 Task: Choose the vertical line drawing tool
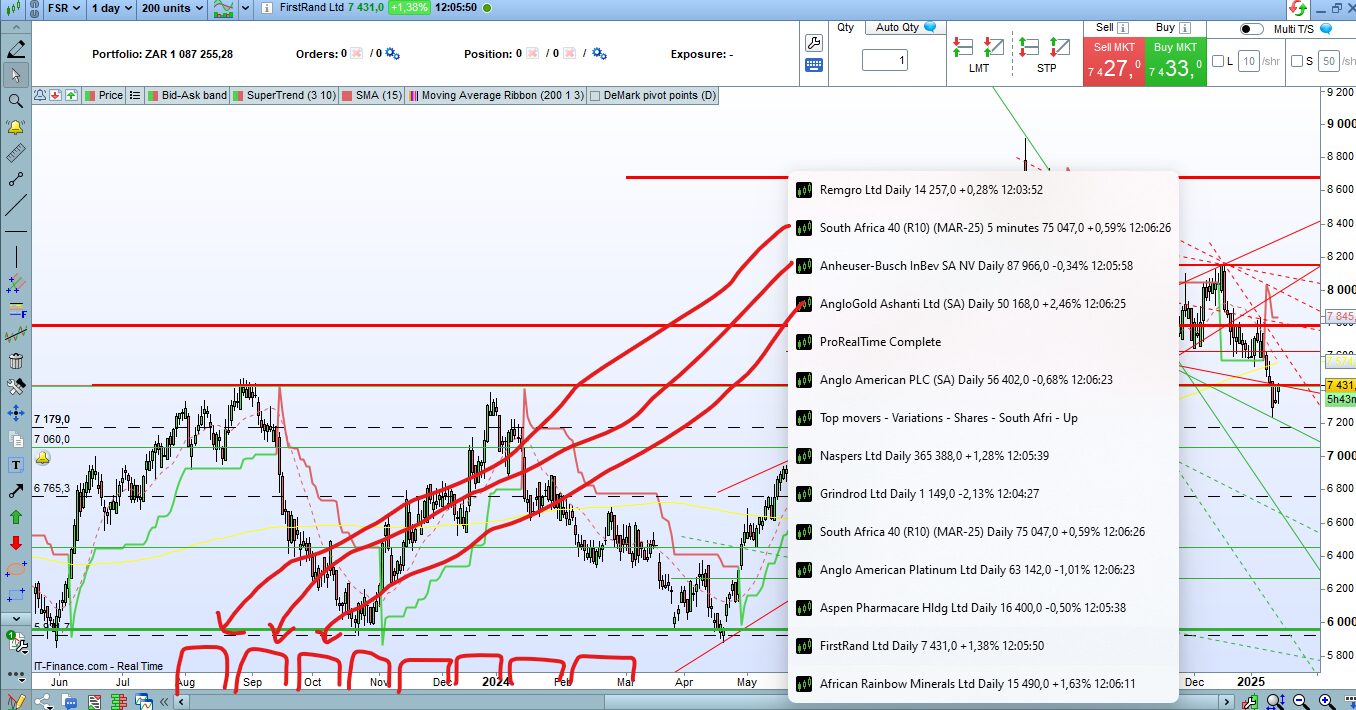click(16, 256)
